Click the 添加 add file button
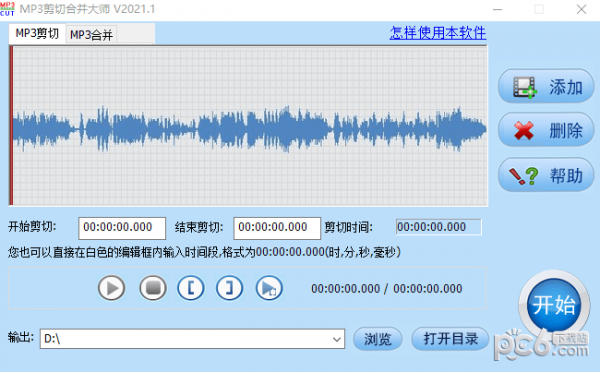 point(546,86)
